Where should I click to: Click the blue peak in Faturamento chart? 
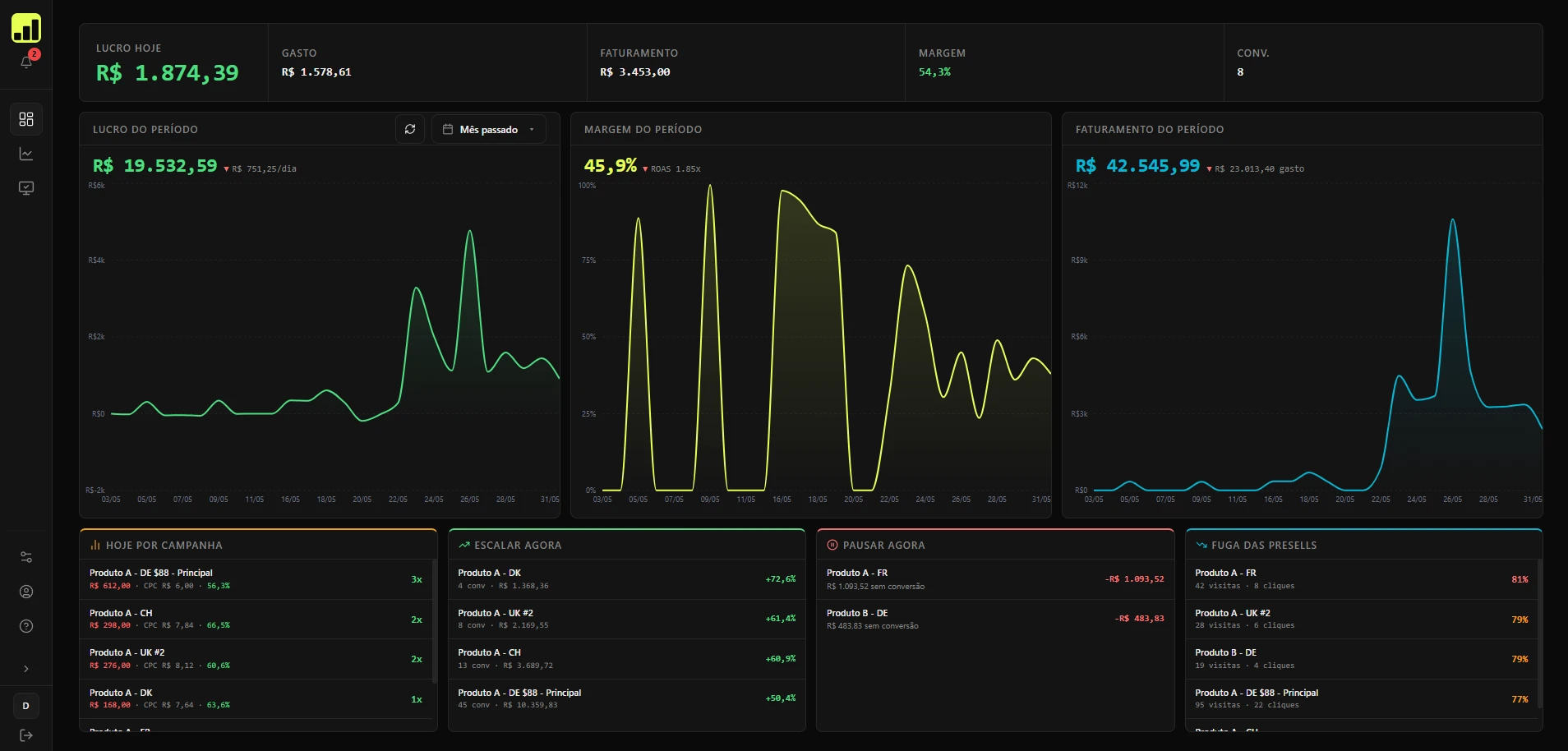point(1453,220)
